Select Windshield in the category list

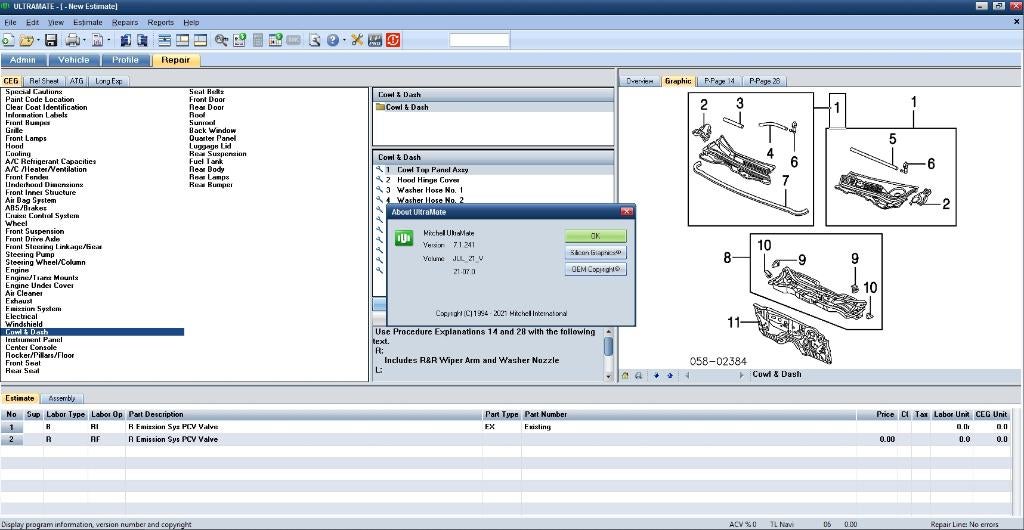[24, 324]
